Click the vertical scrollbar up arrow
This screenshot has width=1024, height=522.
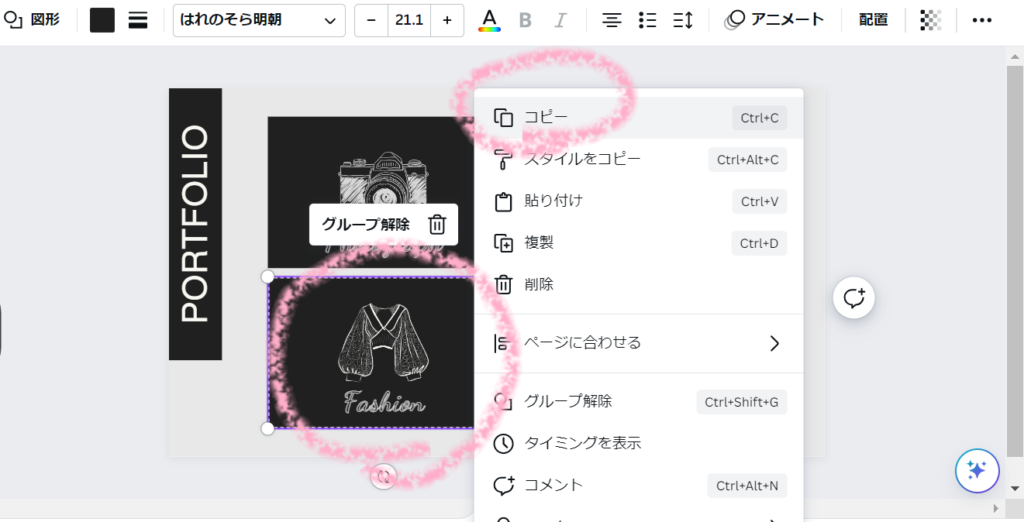(1015, 57)
